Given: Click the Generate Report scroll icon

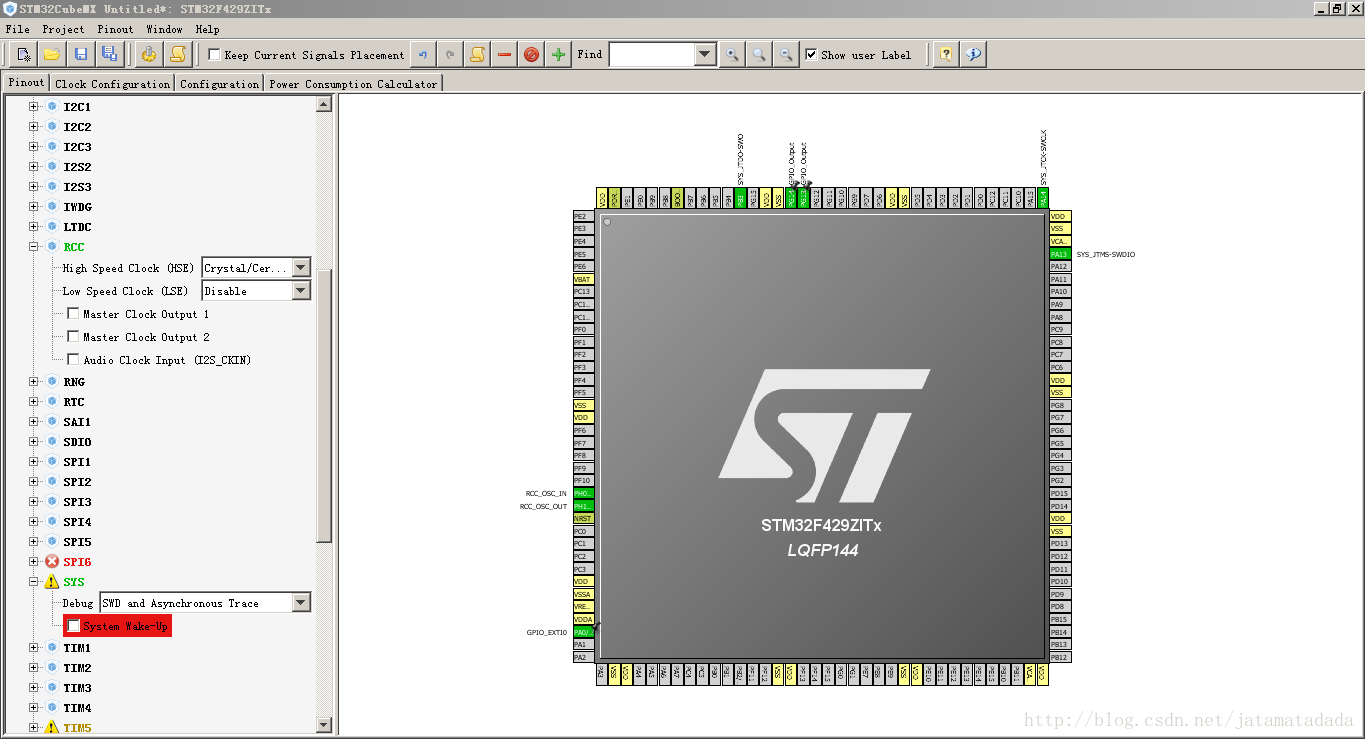Looking at the screenshot, I should 178,54.
